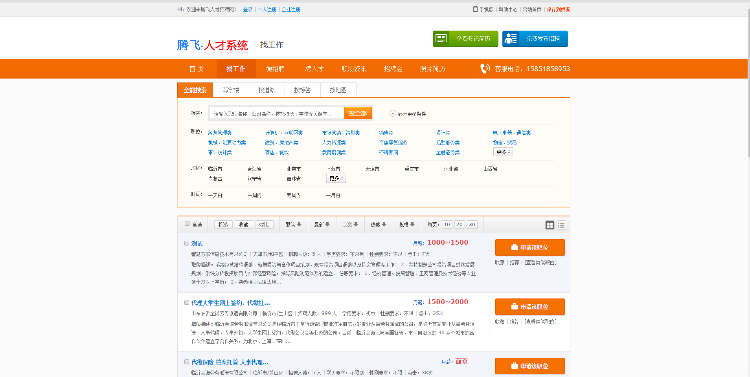This screenshot has width=750, height=377.
Task: Click the green resume creation button
Action: coord(465,39)
